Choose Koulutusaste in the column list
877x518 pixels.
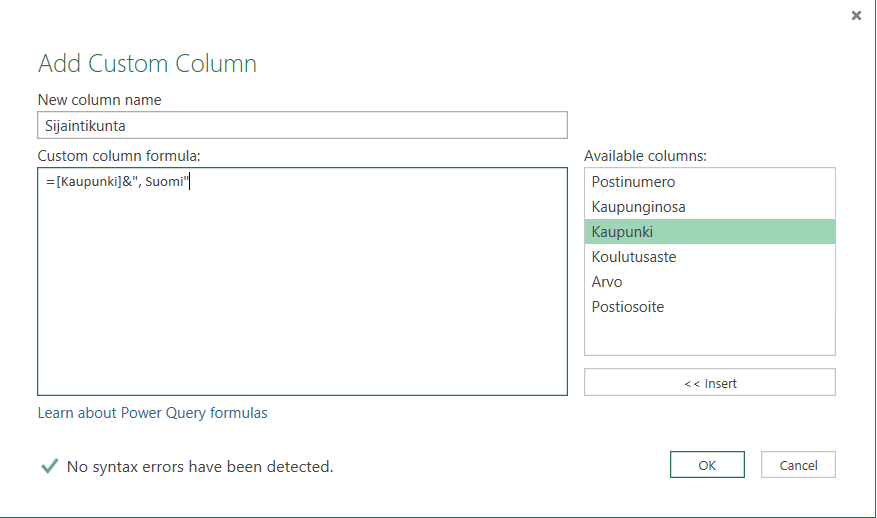[x=634, y=257]
